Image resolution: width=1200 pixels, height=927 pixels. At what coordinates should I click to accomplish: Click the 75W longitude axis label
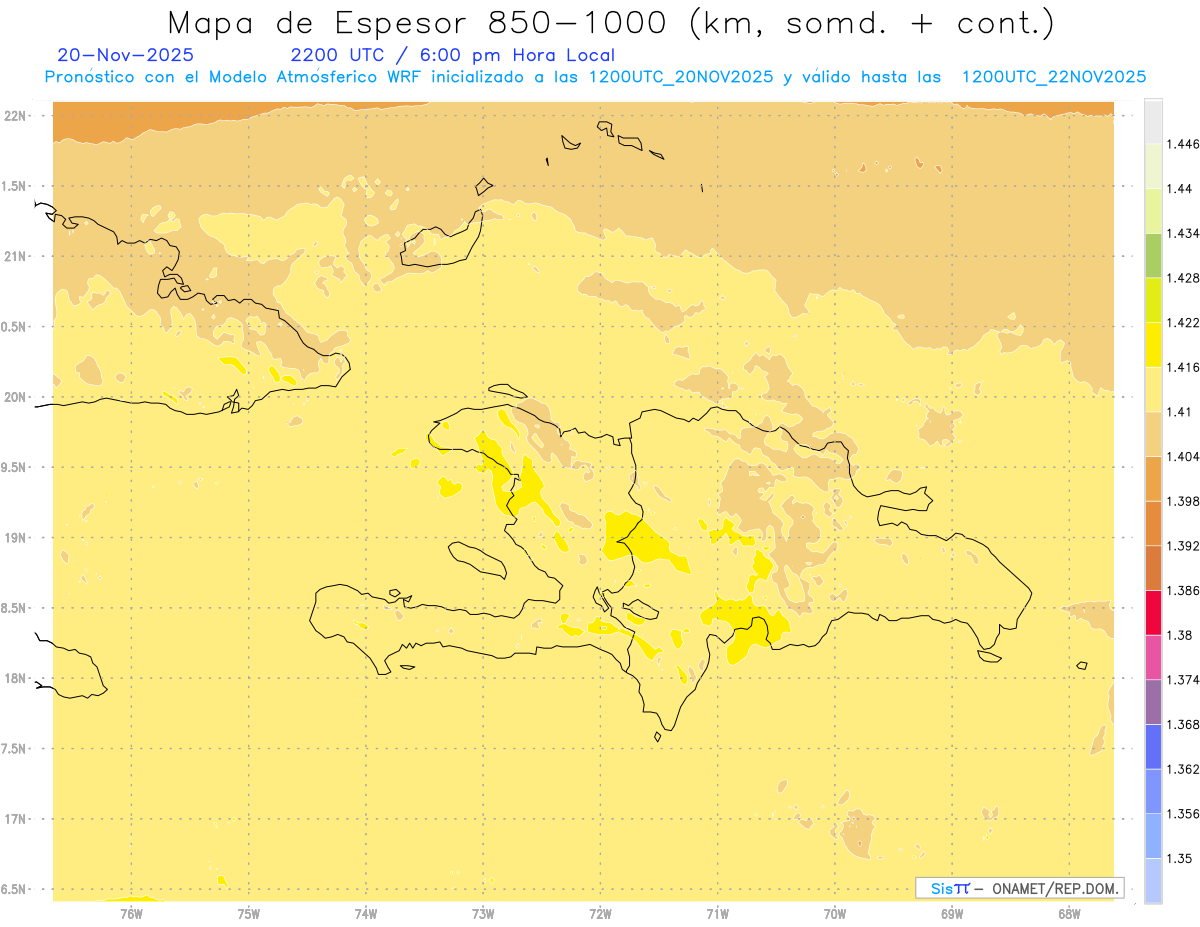[x=249, y=913]
